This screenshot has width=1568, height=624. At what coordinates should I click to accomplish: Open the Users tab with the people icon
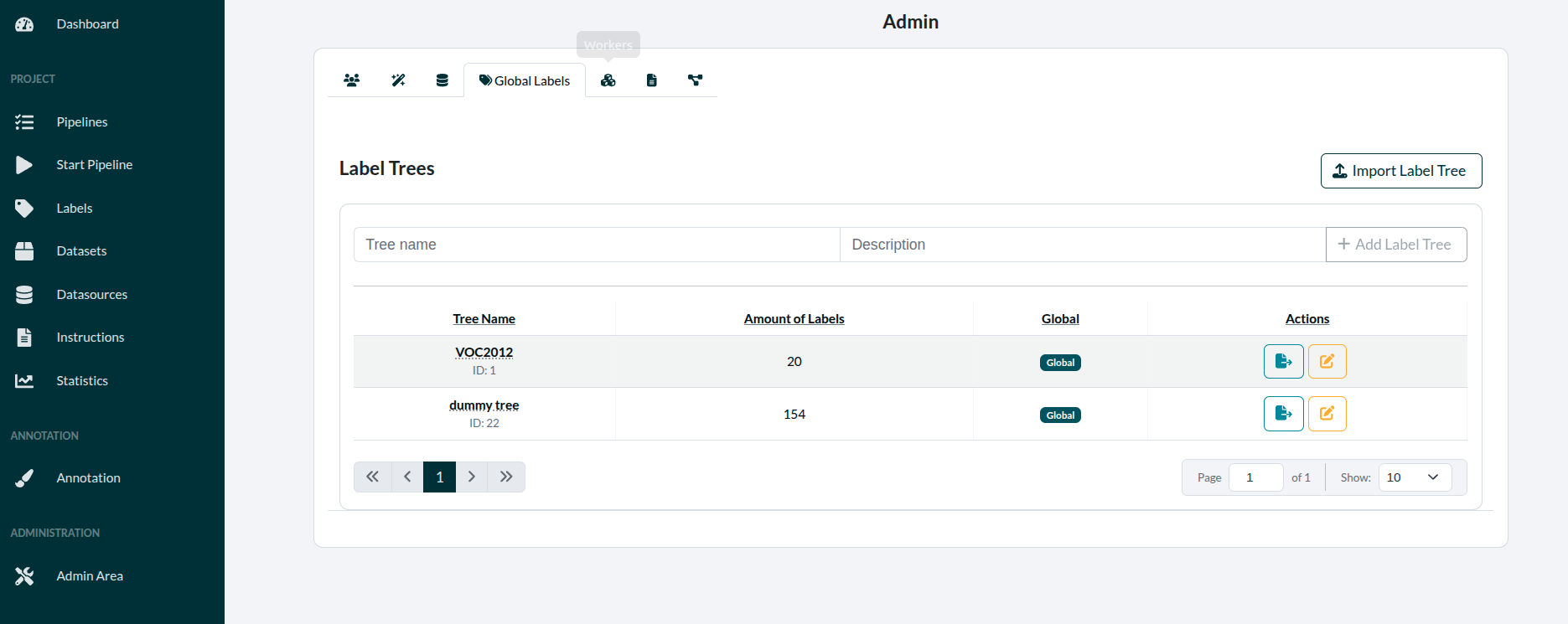(x=352, y=80)
